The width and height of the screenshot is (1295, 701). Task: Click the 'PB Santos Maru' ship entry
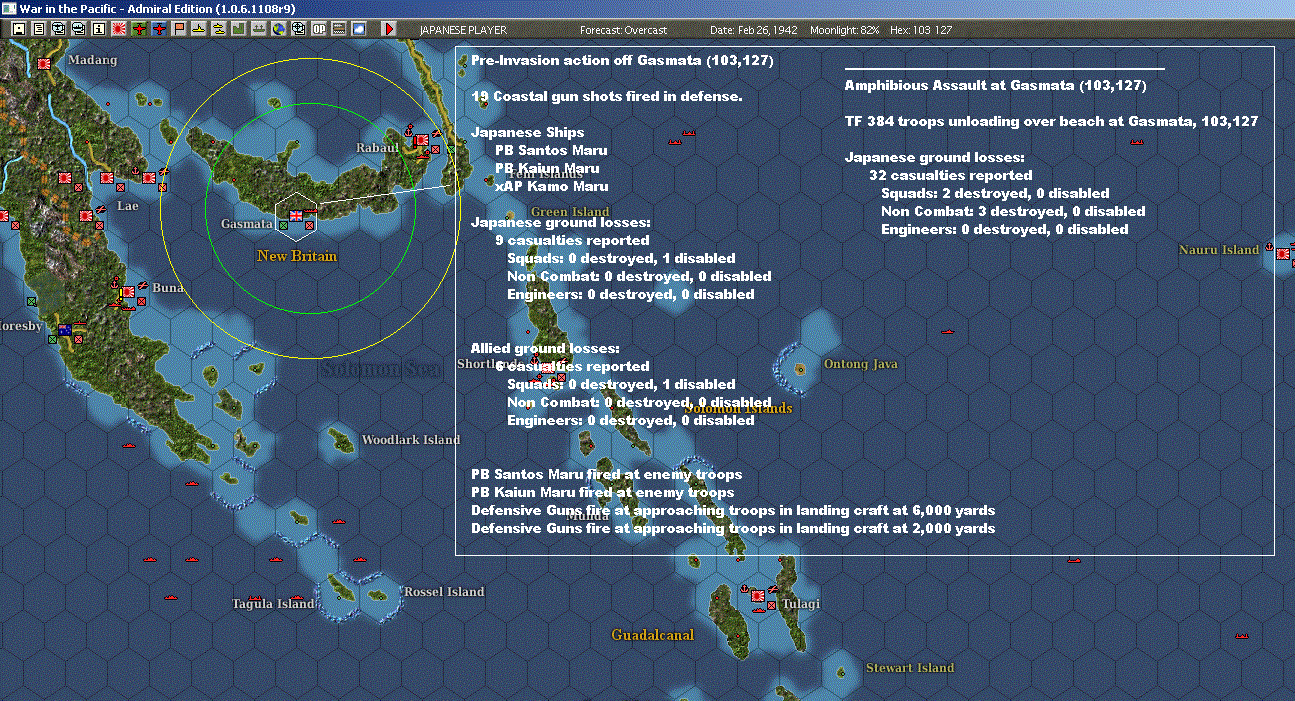click(551, 151)
